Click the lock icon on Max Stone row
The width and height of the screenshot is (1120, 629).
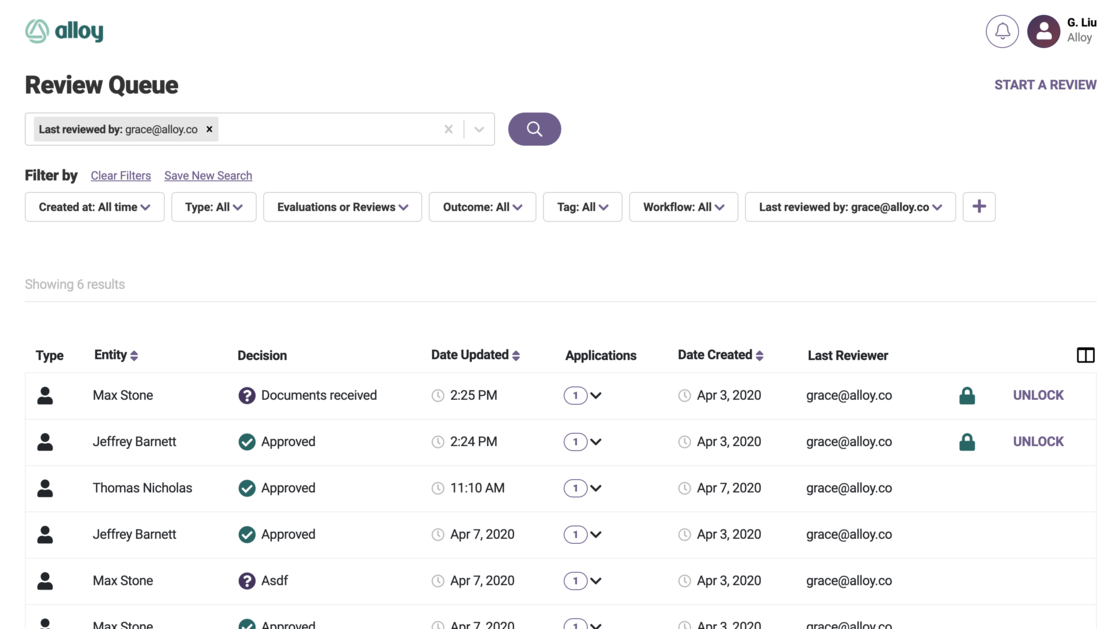pyautogui.click(x=967, y=395)
